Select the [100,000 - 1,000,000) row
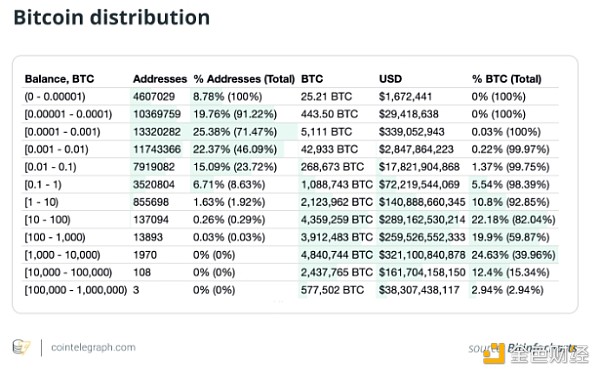This screenshot has height=375, width=600. [x=291, y=290]
